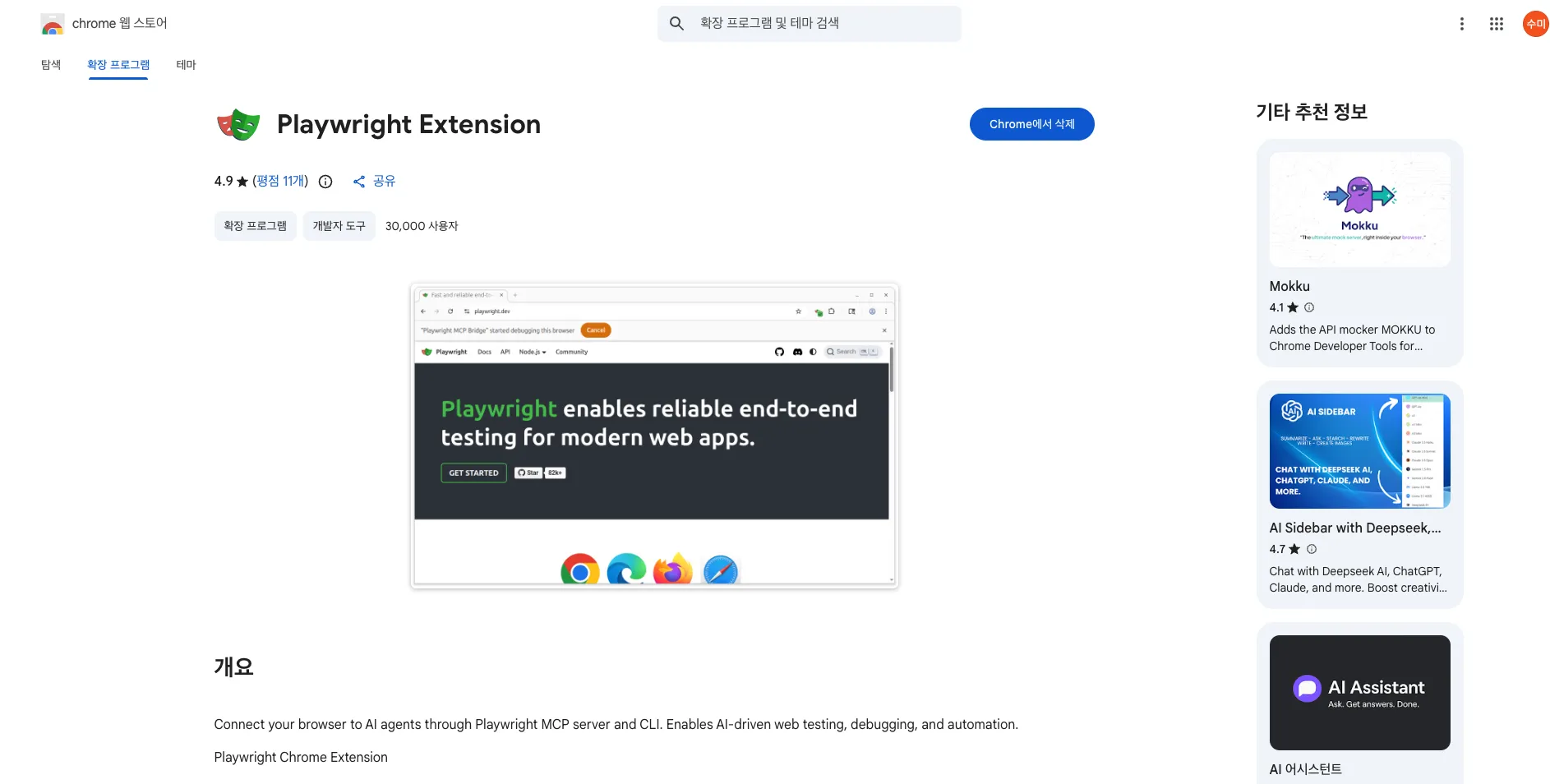This screenshot has height=784, width=1550.
Task: Open the three-dot more options menu
Action: coord(1461,24)
